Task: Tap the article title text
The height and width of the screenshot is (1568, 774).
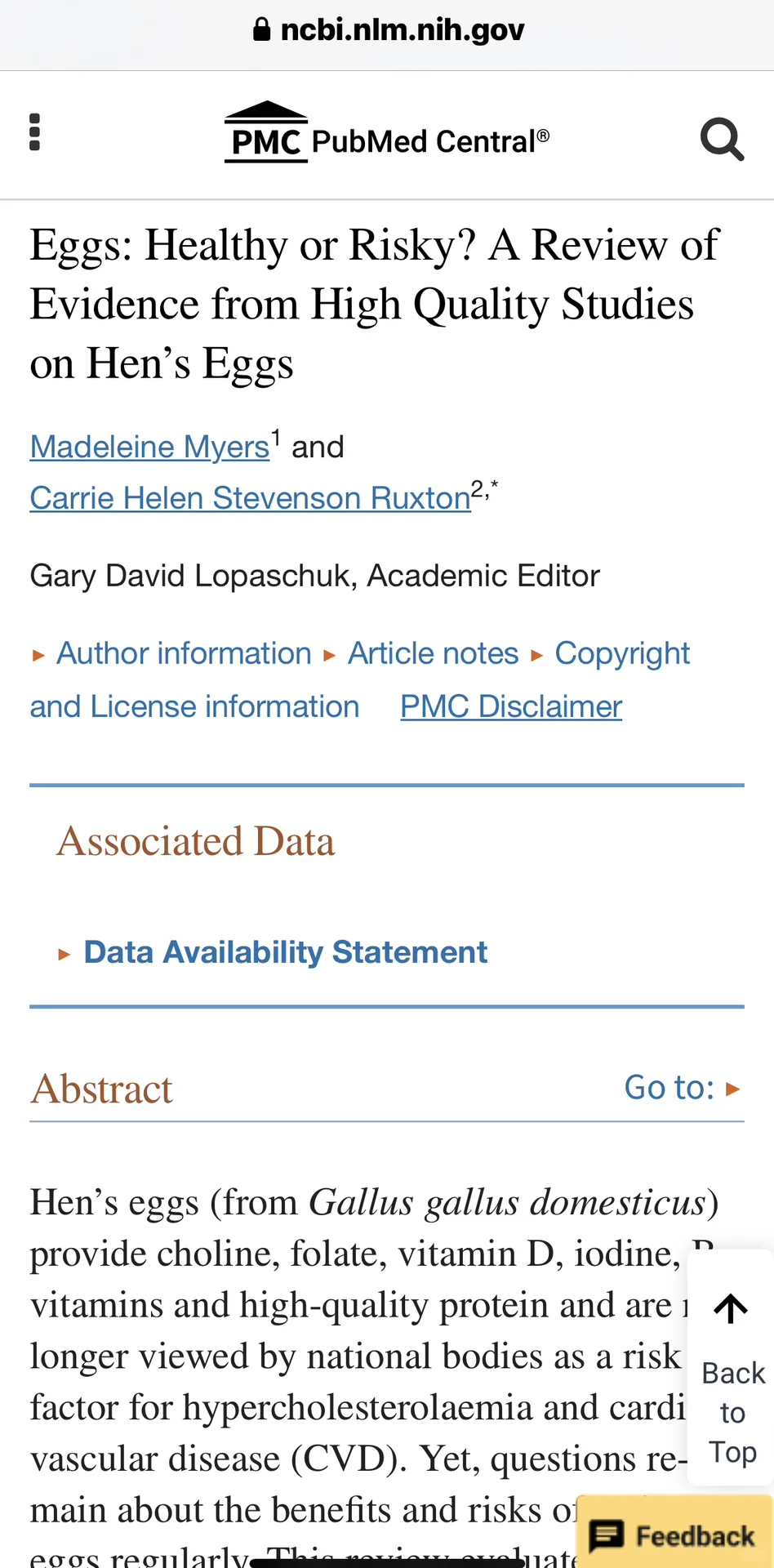Action: pos(374,304)
